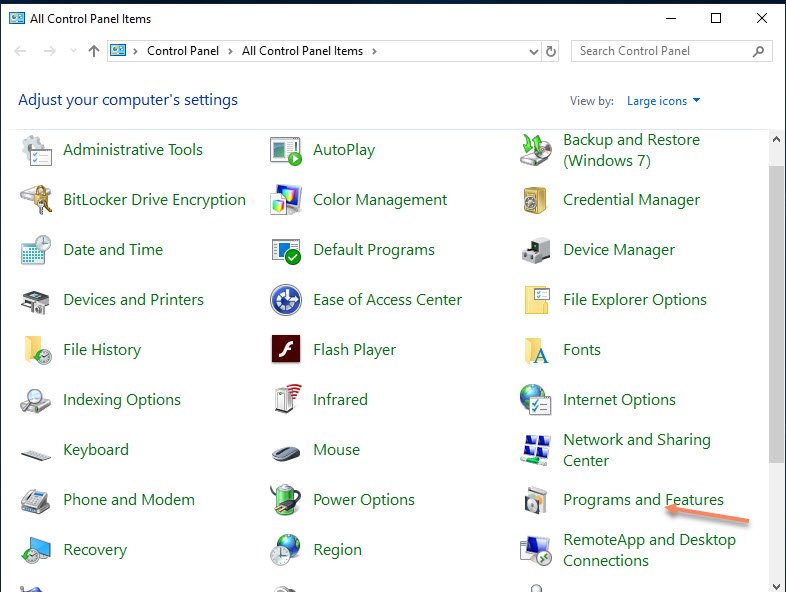Click the Credential Manager safe icon
The height and width of the screenshot is (592, 786).
click(535, 200)
